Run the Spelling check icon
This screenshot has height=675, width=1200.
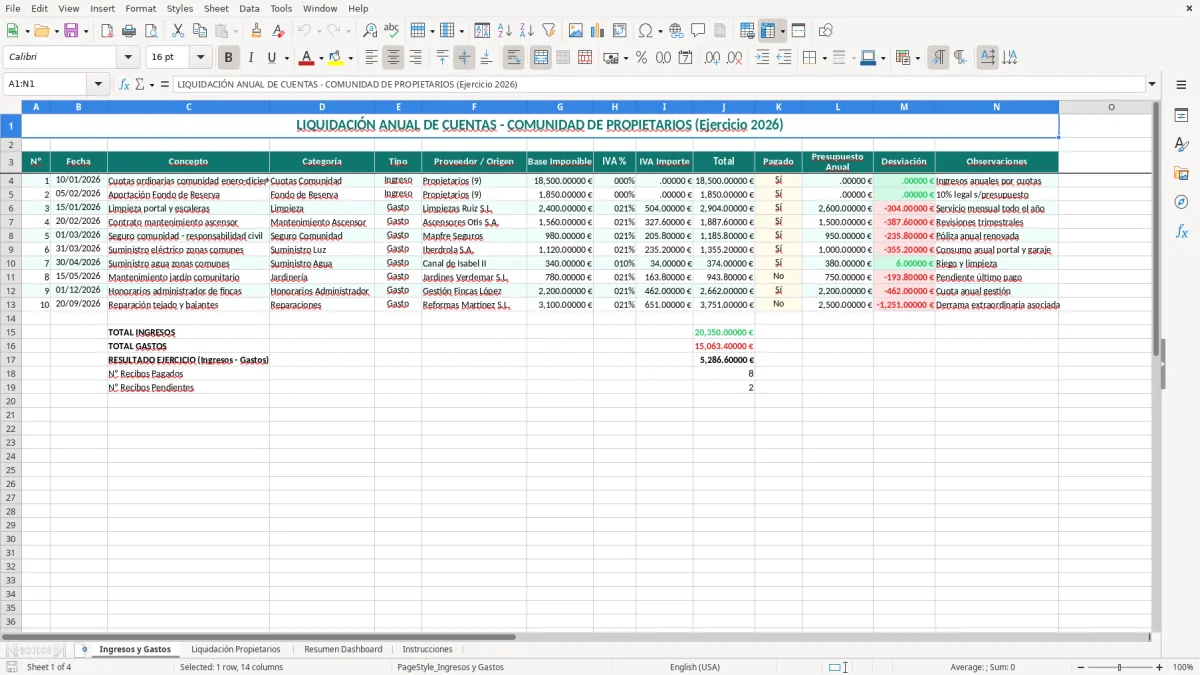point(392,31)
